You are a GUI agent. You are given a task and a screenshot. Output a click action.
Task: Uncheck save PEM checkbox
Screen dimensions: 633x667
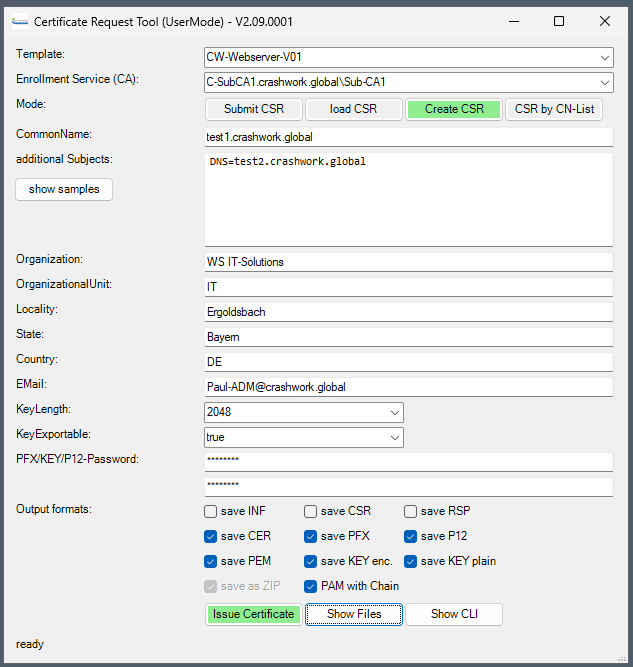[211, 562]
